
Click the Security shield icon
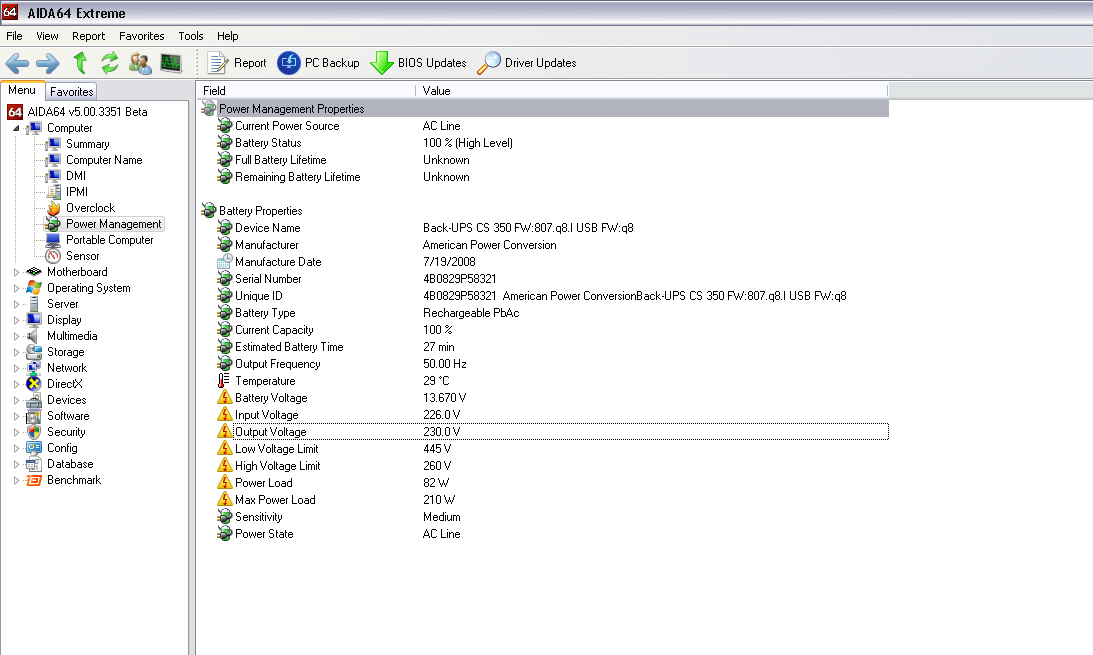coord(33,432)
